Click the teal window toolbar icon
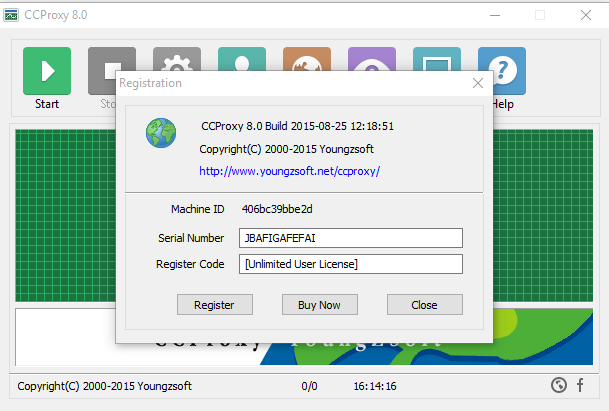The width and height of the screenshot is (609, 411). click(437, 59)
